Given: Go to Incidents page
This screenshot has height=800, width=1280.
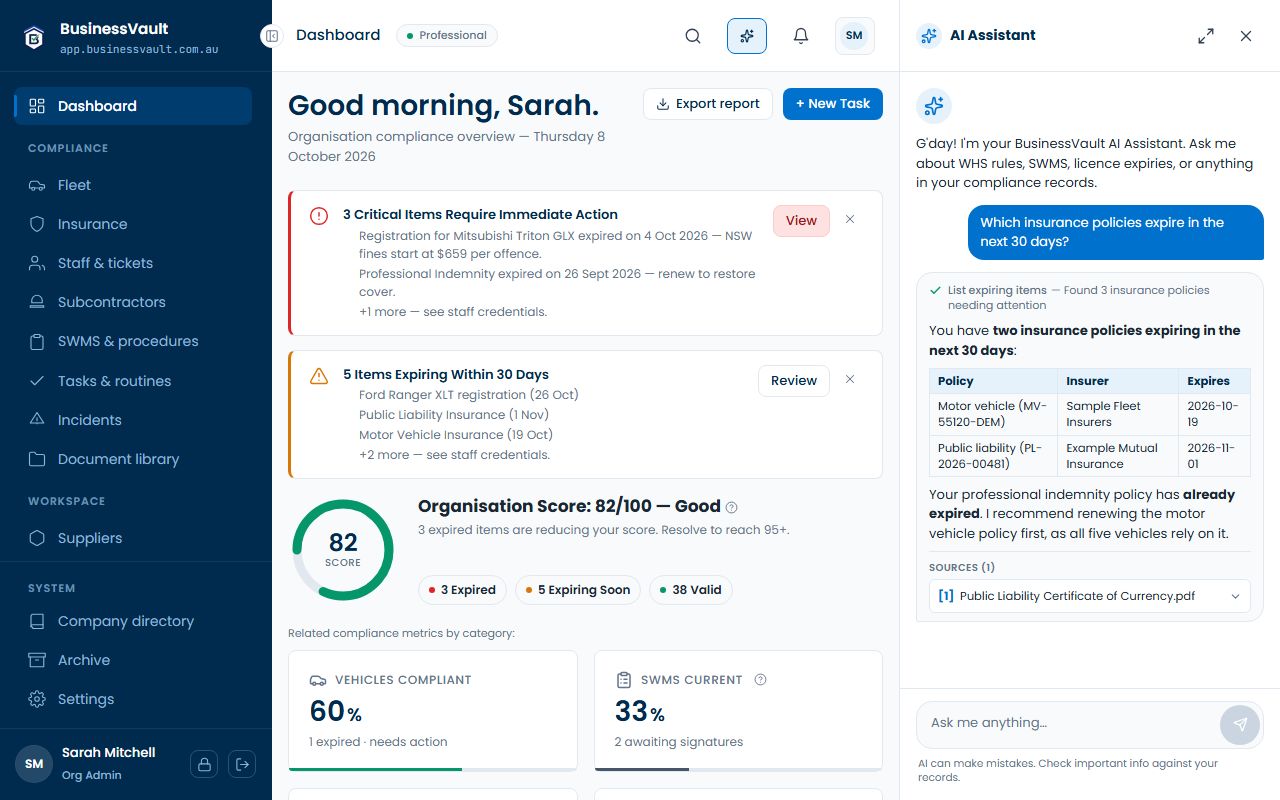Looking at the screenshot, I should click(133, 420).
